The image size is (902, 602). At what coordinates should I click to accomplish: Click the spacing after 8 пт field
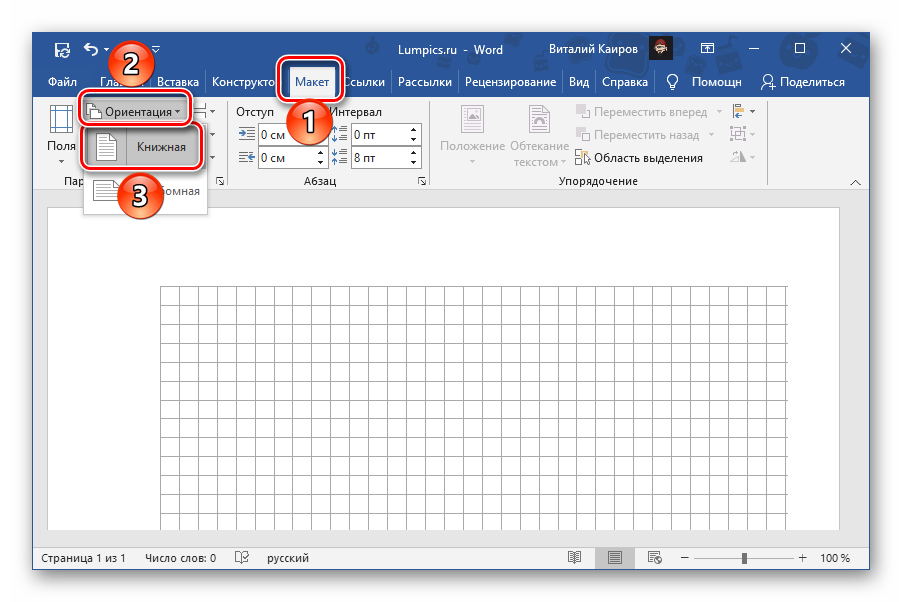click(x=380, y=158)
